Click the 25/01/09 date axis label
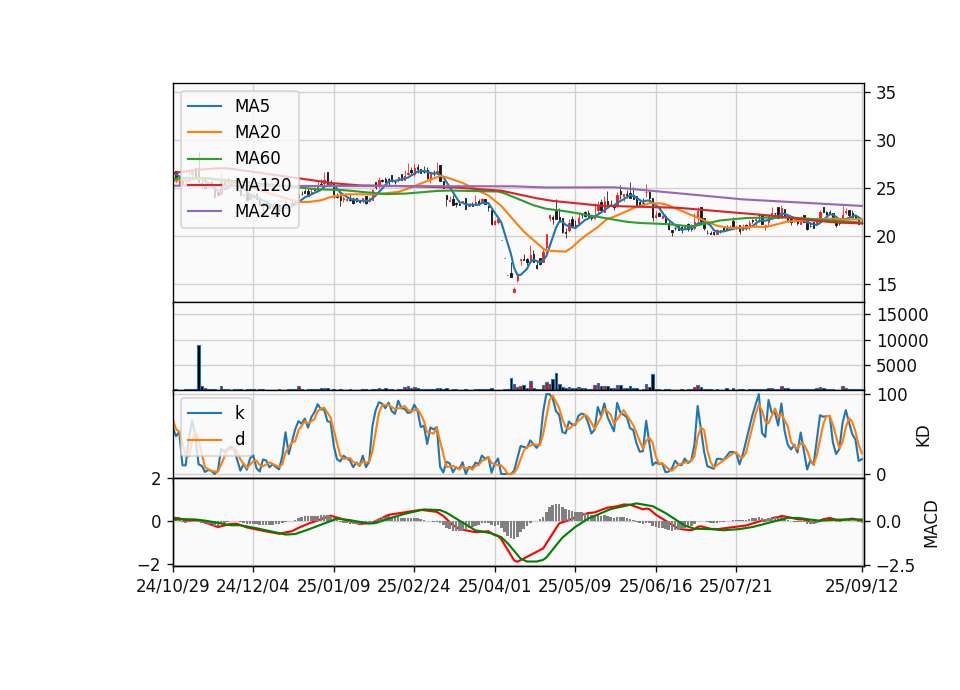This screenshot has width=960, height=690. 334,586
